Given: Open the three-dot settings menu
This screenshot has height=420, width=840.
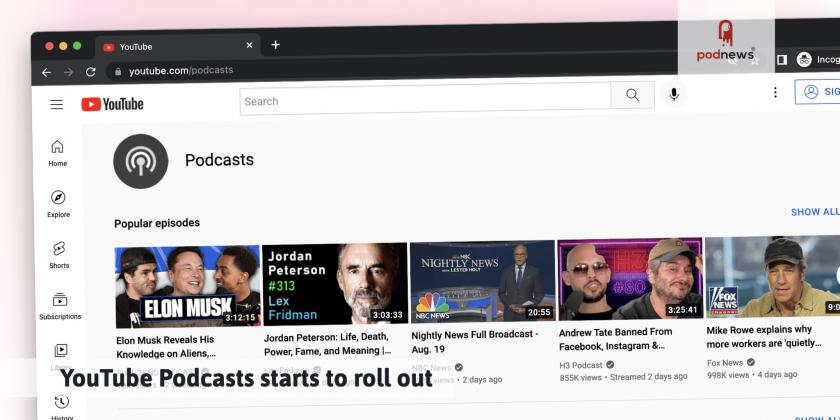Looking at the screenshot, I should pyautogui.click(x=775, y=93).
